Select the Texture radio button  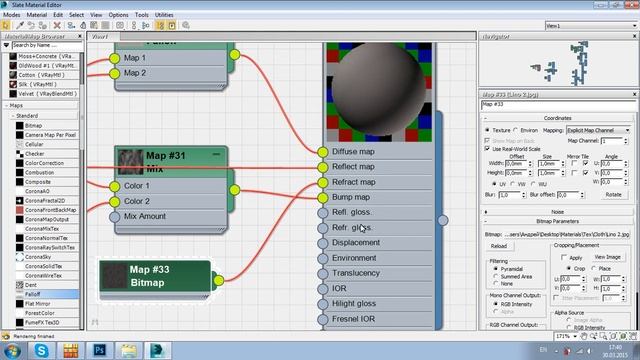487,130
